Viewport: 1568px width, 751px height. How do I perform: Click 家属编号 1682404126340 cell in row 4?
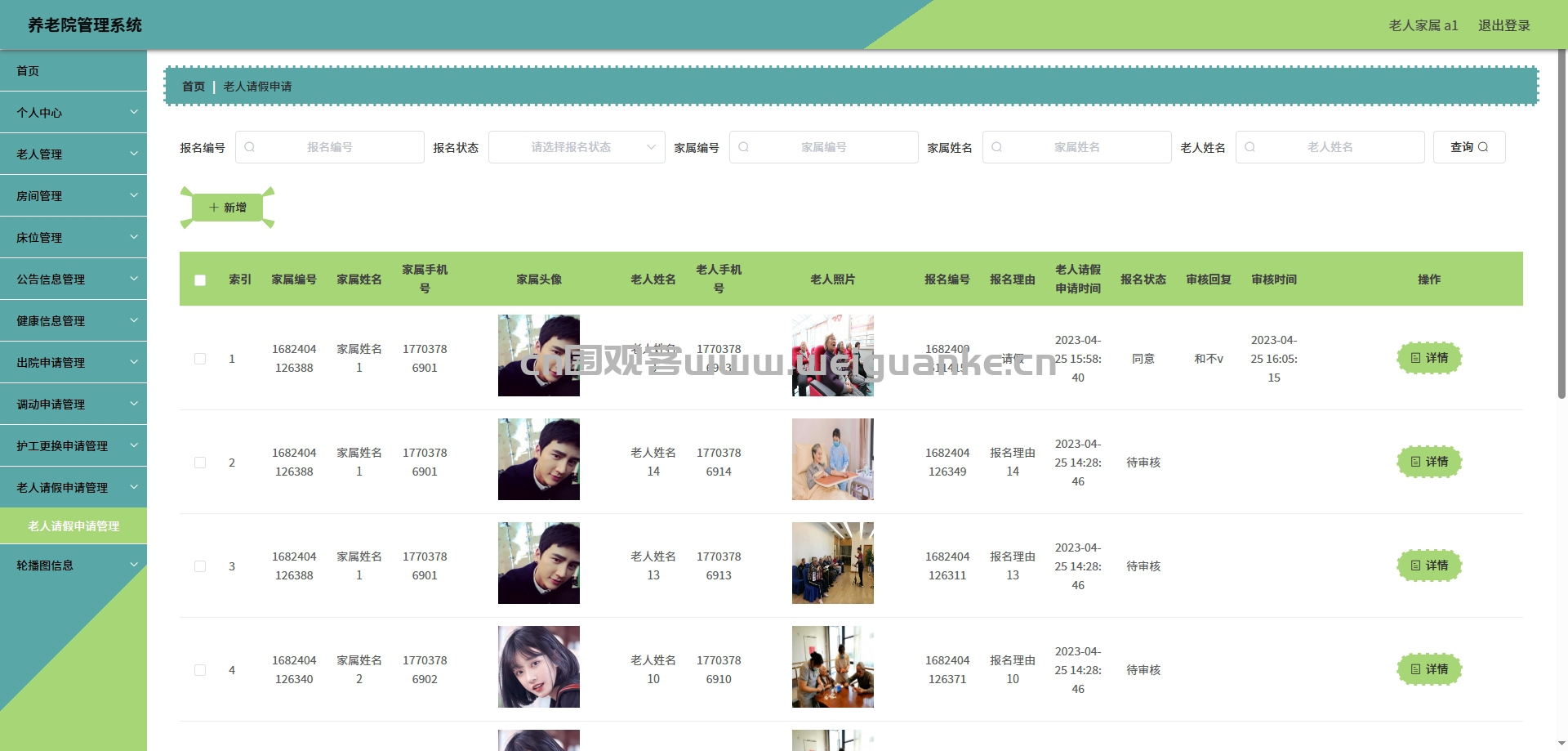pyautogui.click(x=294, y=669)
